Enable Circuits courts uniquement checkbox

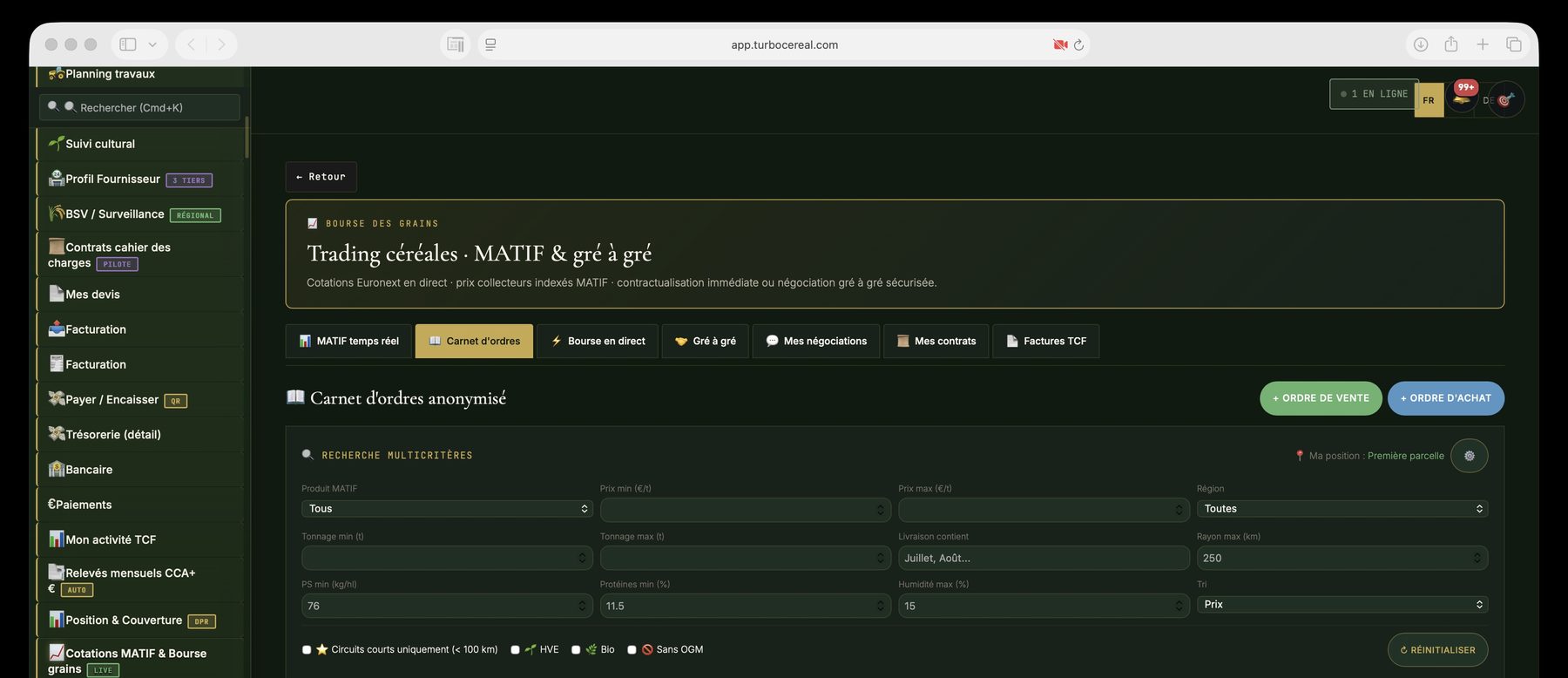(307, 650)
